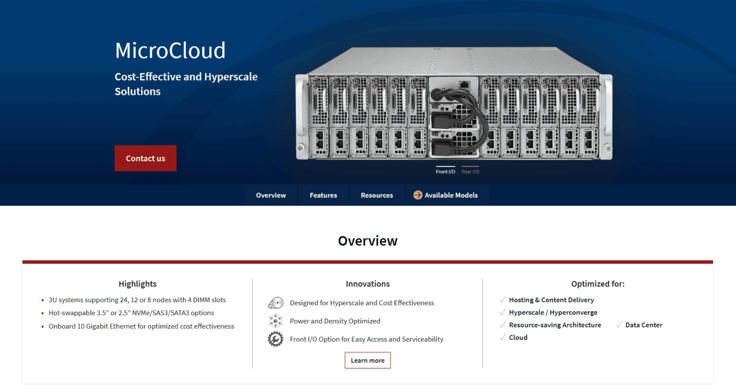This screenshot has height=390, width=736.
Task: Select the Front I/O image view
Action: click(445, 170)
